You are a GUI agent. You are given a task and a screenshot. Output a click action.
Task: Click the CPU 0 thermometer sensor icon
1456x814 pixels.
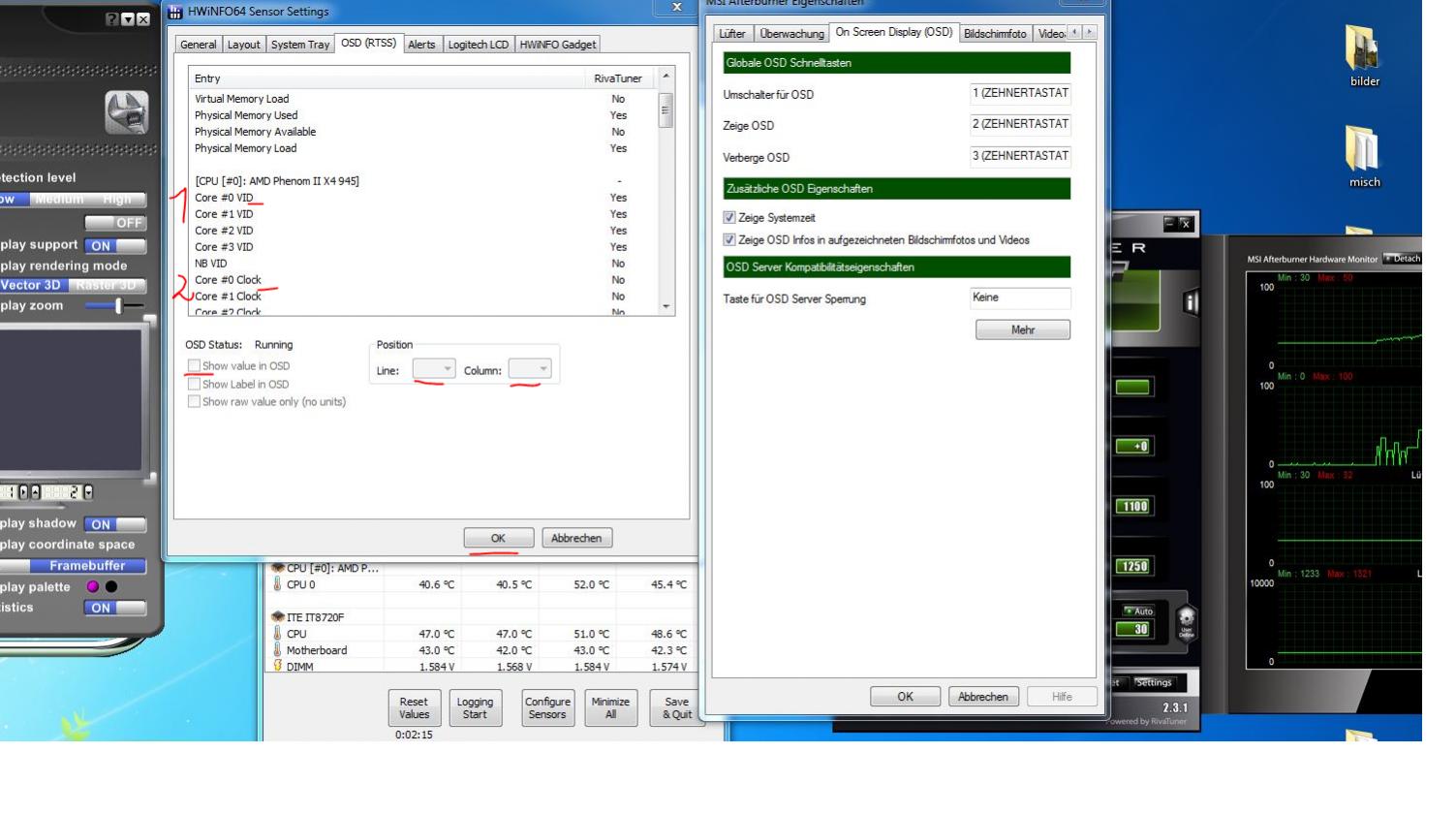(277, 584)
